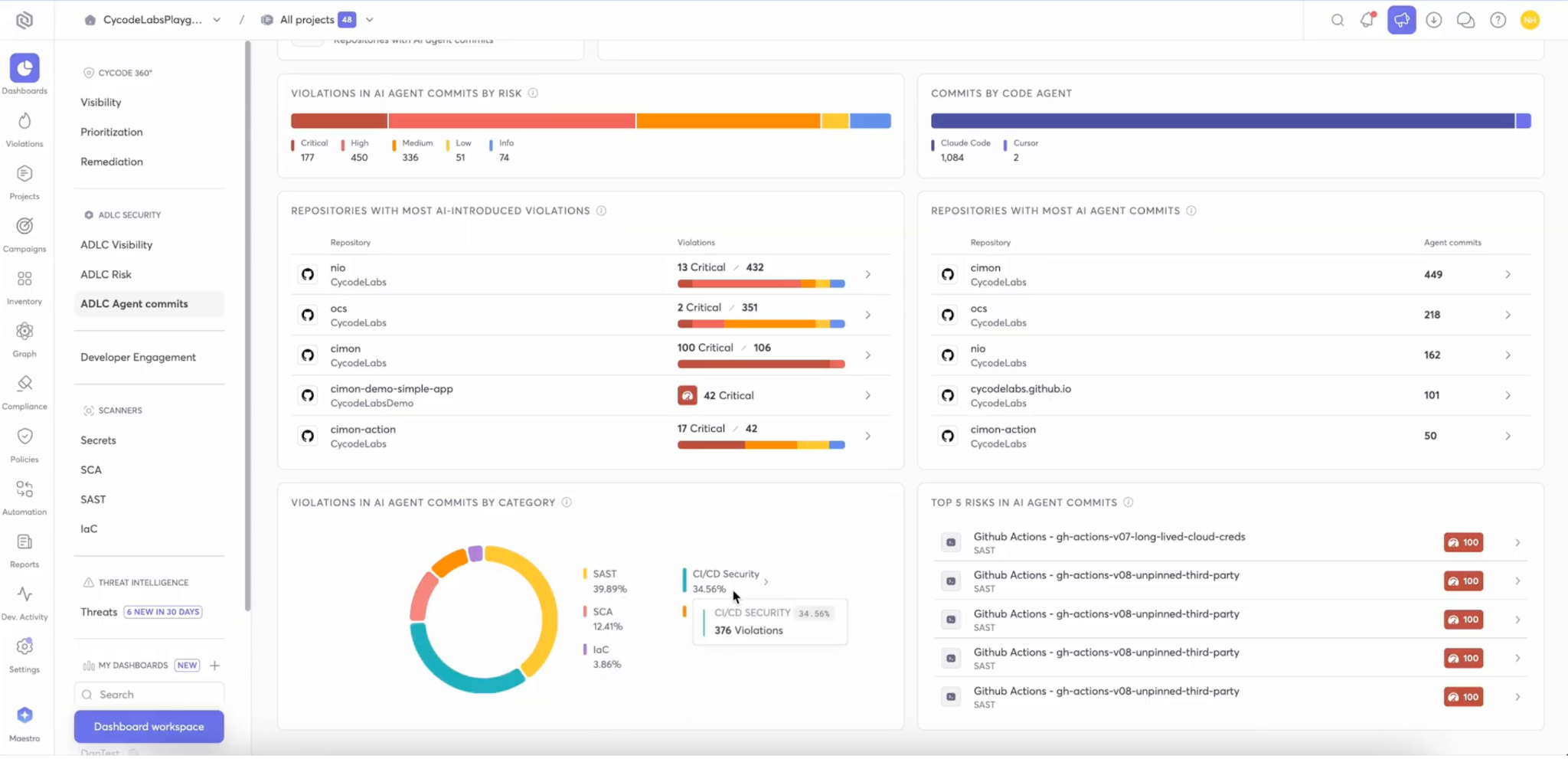Click info icon beside AI-Introduced Violations title
Screen dimensions: 1568x759
coord(601,211)
